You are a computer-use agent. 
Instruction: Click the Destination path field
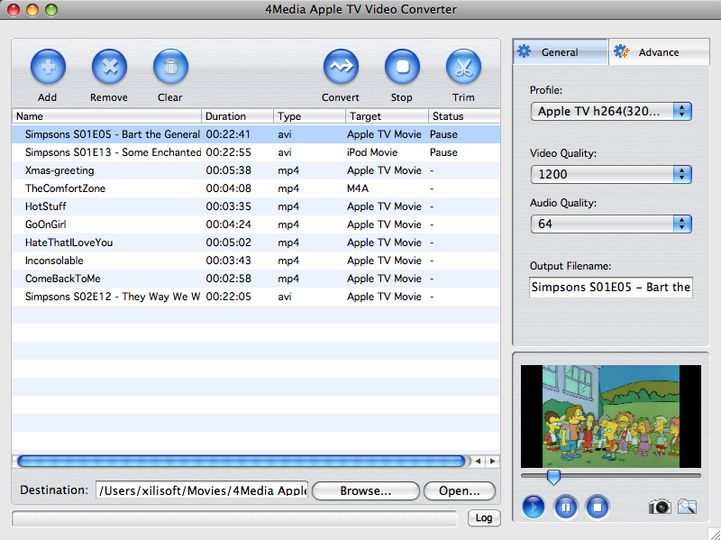point(202,490)
